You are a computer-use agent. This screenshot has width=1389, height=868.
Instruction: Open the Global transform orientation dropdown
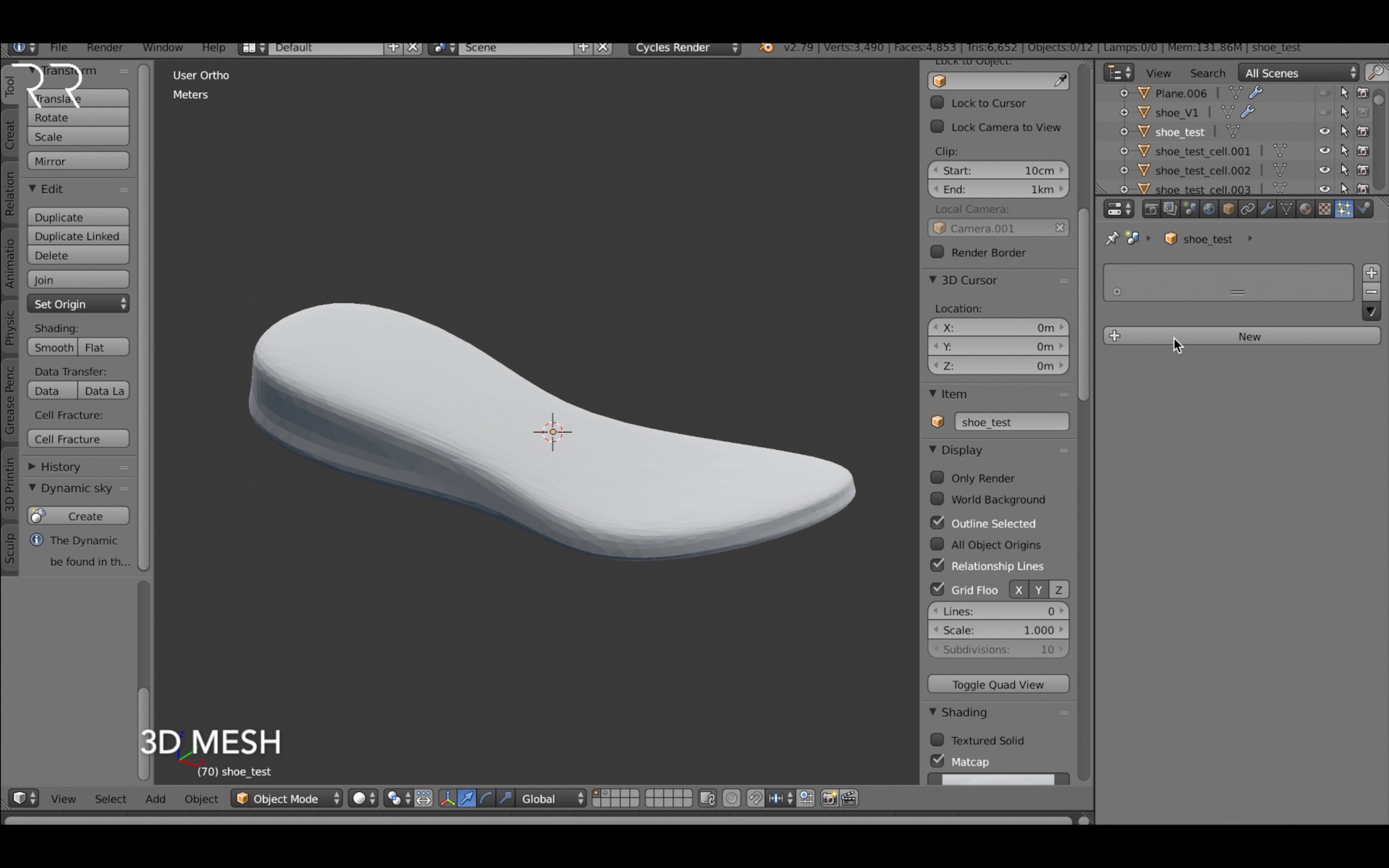pyautogui.click(x=550, y=799)
